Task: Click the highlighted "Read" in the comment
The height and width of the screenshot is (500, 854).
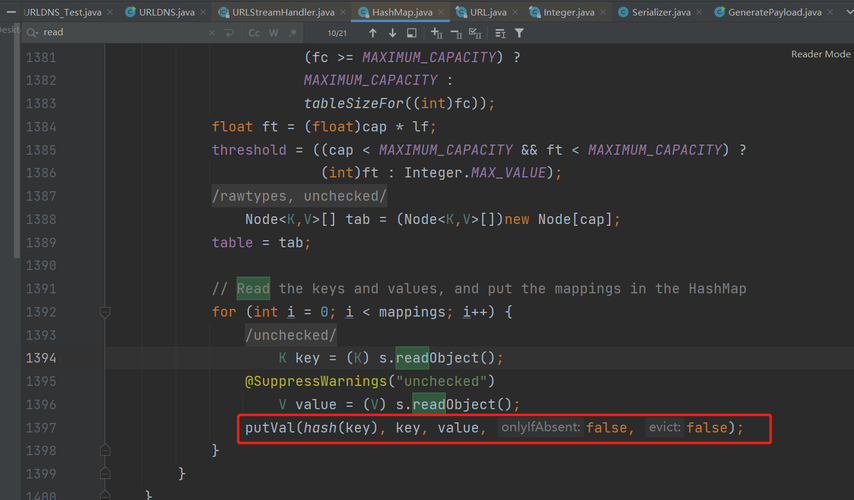Action: (x=253, y=289)
